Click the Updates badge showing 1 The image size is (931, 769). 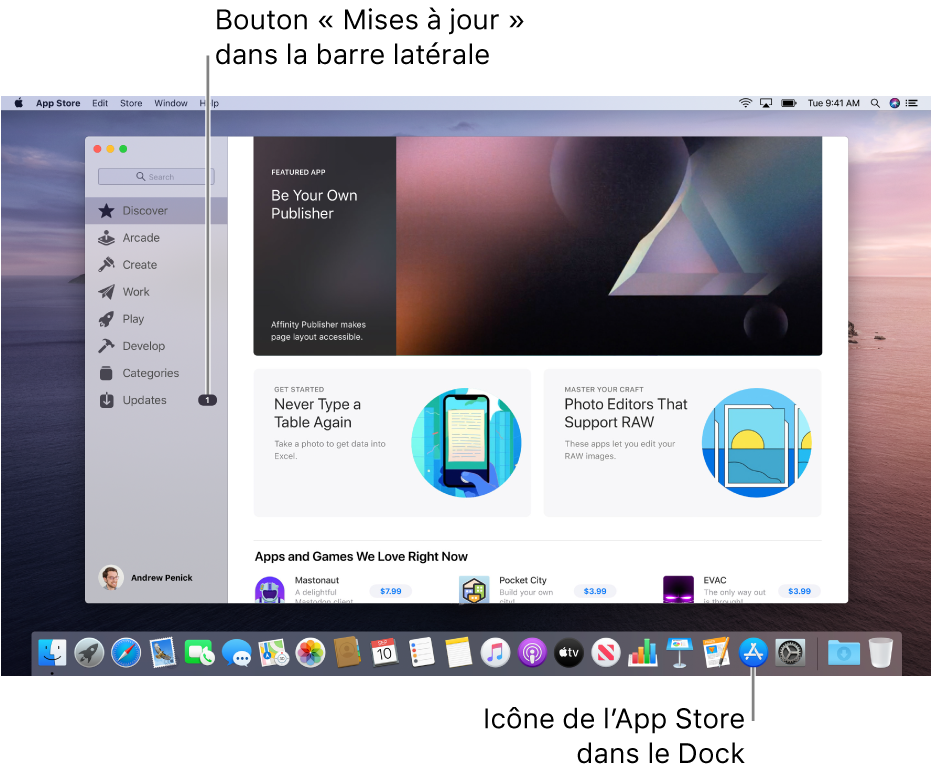click(207, 400)
